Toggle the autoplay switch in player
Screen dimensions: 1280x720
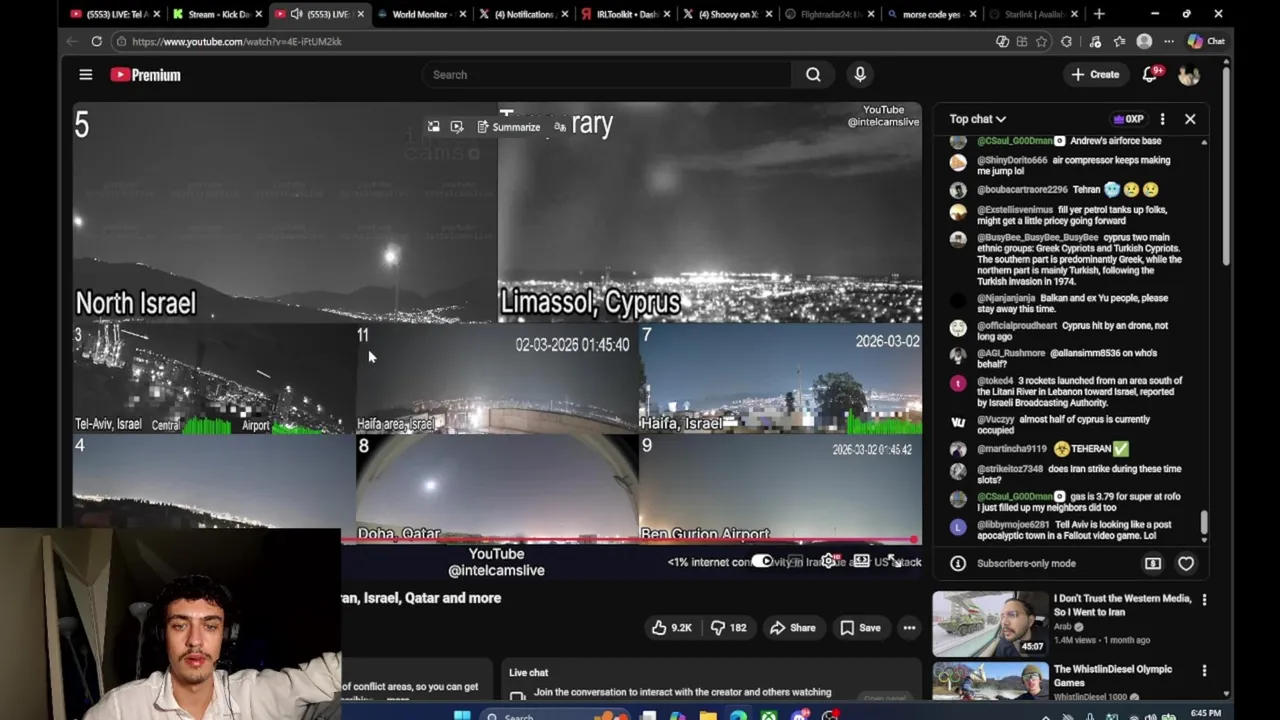pos(763,561)
